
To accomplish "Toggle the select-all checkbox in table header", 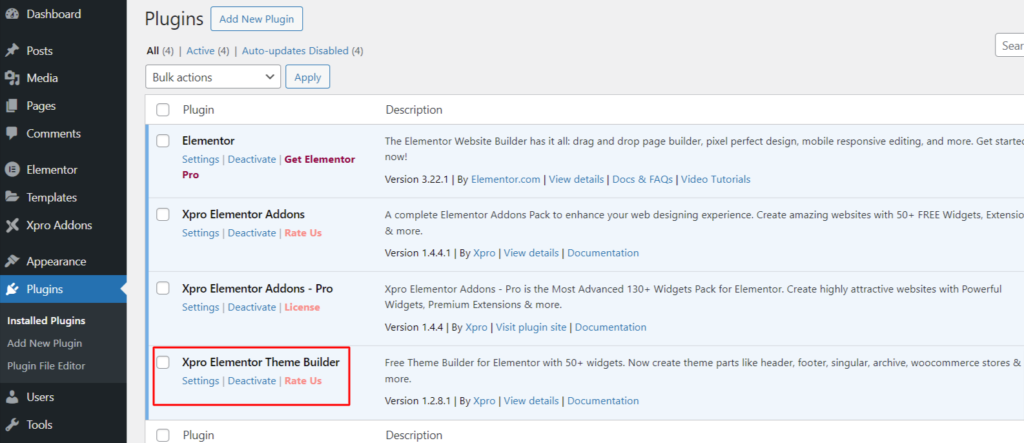I will point(163,109).
